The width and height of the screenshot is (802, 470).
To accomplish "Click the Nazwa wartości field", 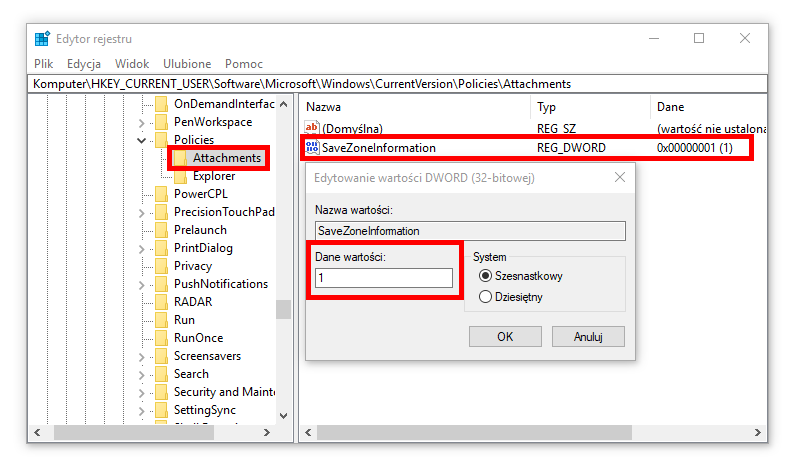I will click(x=470, y=231).
